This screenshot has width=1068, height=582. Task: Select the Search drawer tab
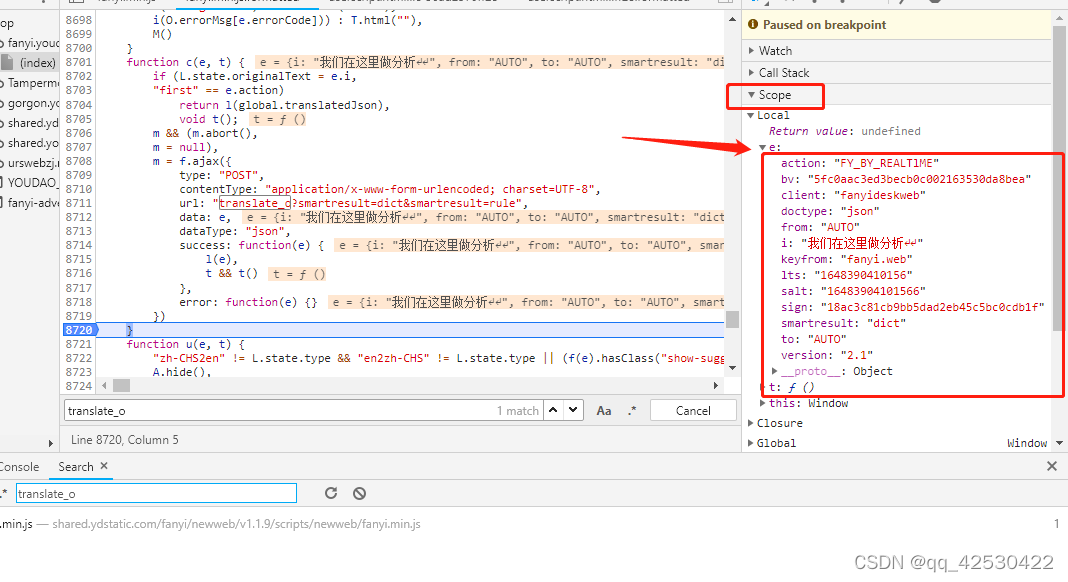pos(76,467)
